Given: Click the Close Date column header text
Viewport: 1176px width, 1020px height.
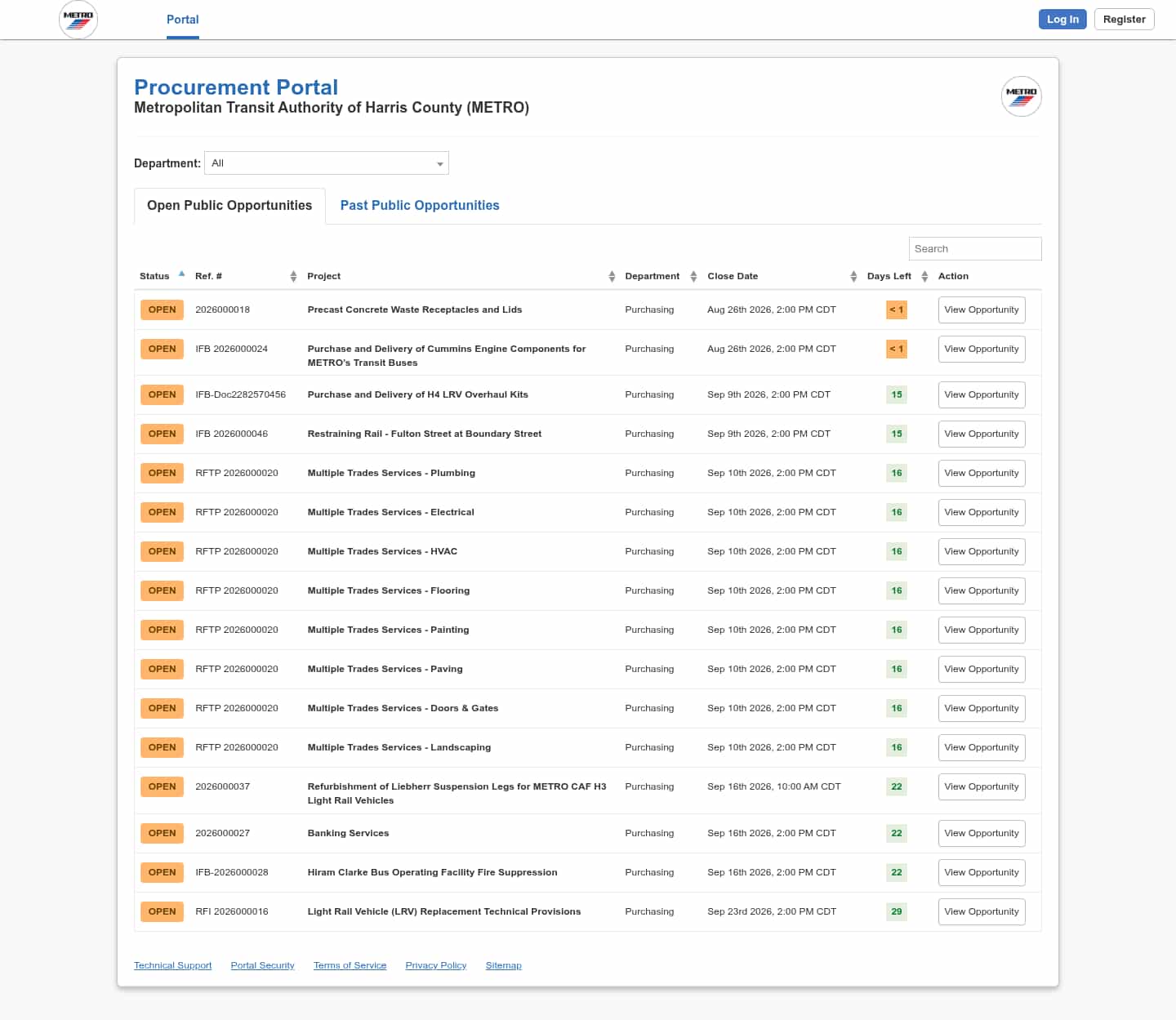Looking at the screenshot, I should 733,277.
